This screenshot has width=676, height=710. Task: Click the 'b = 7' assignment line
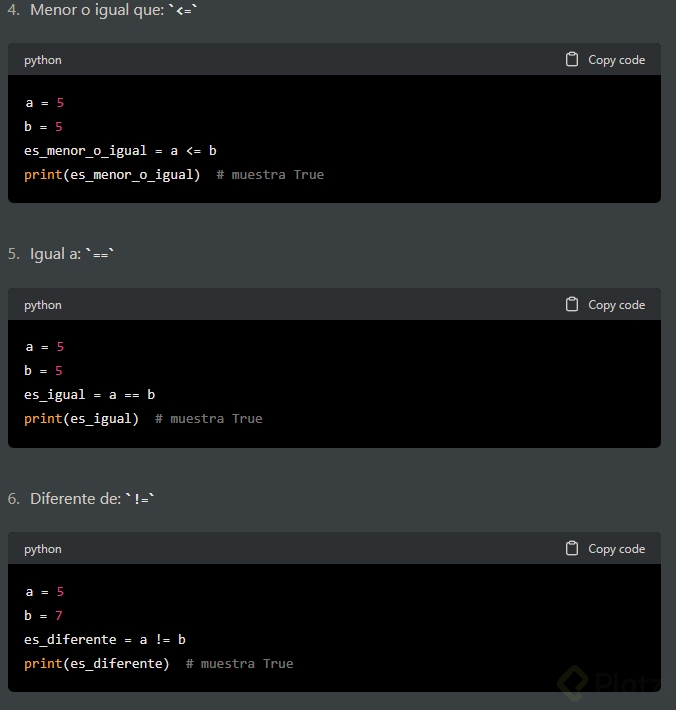point(43,616)
